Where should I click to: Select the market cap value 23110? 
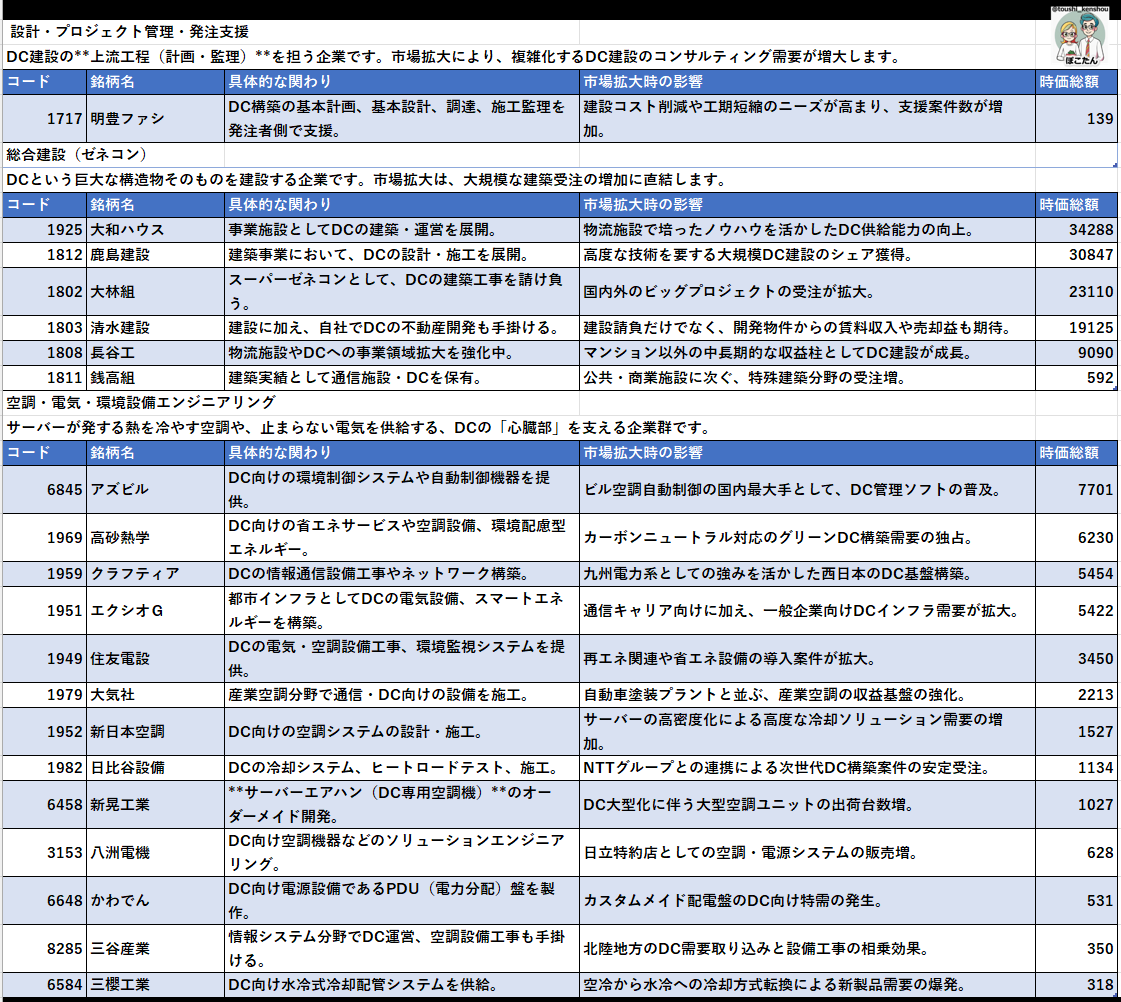coord(1076,292)
